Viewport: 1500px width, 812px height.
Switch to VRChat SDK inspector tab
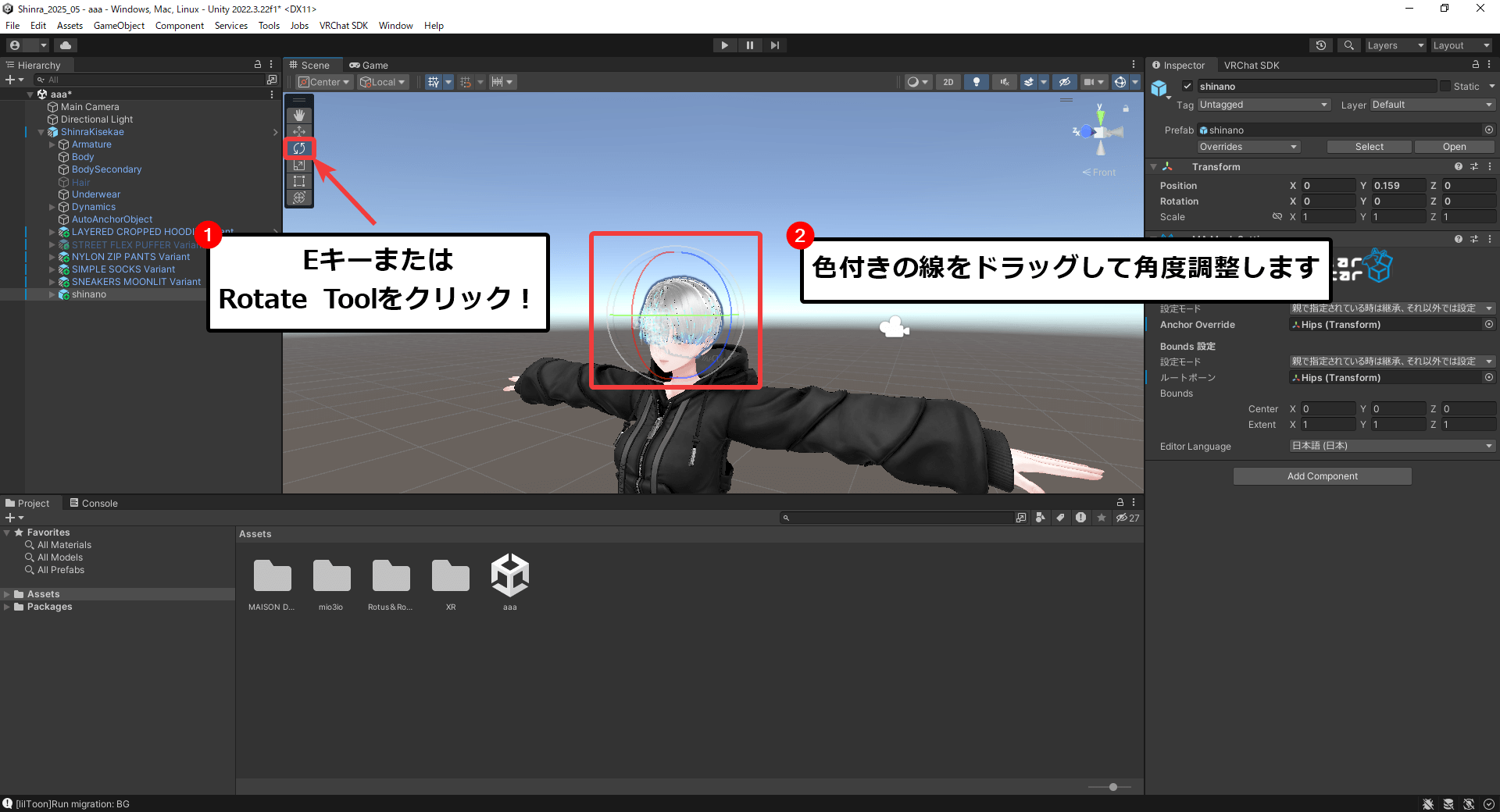pos(1251,66)
